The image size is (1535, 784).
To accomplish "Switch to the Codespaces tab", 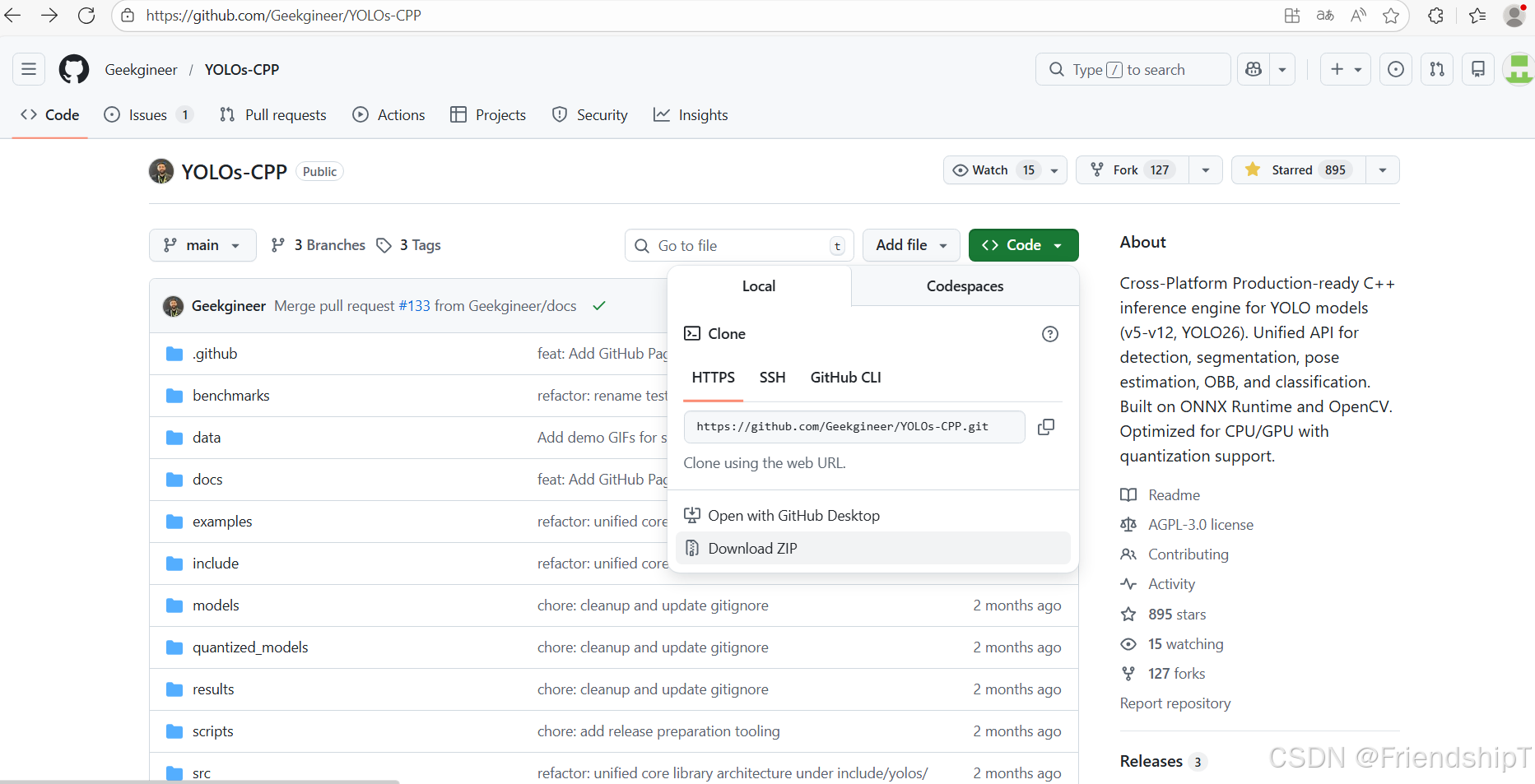I will 965,286.
